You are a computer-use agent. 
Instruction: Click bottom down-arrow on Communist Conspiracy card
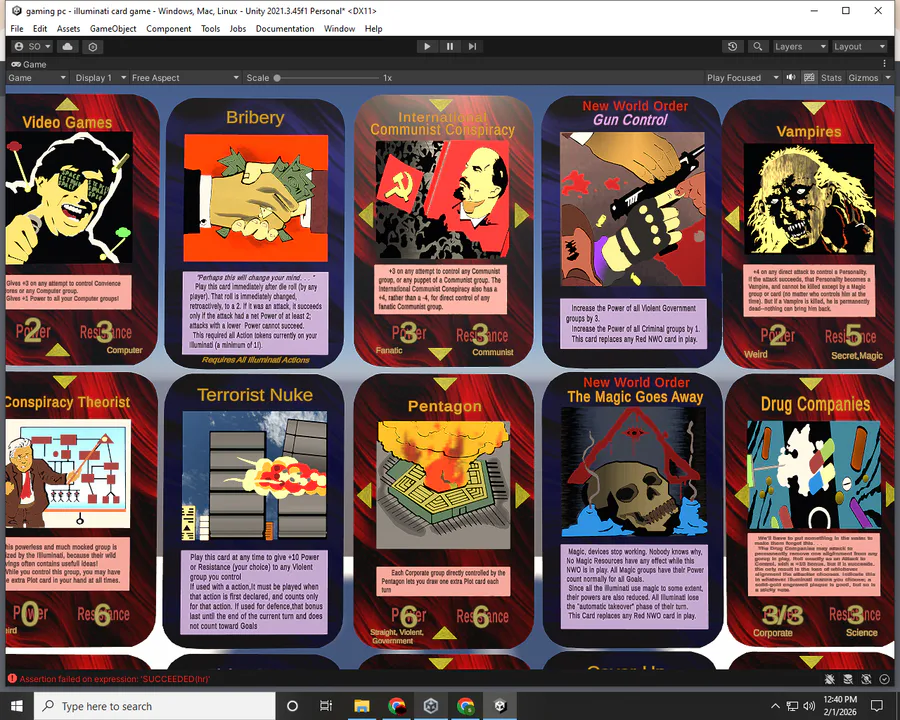coord(440,354)
